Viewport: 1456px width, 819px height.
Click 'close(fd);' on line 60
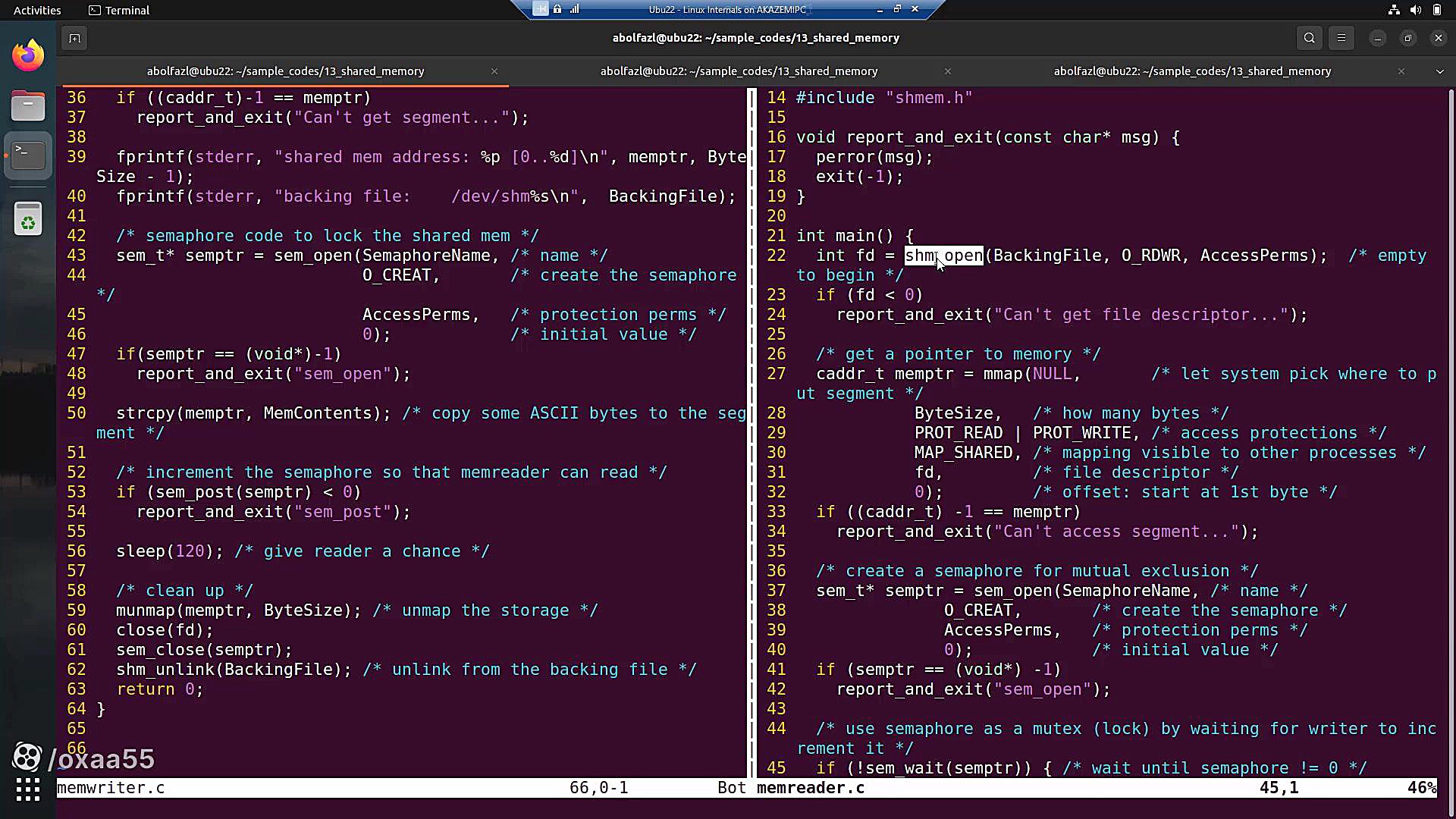(x=165, y=630)
